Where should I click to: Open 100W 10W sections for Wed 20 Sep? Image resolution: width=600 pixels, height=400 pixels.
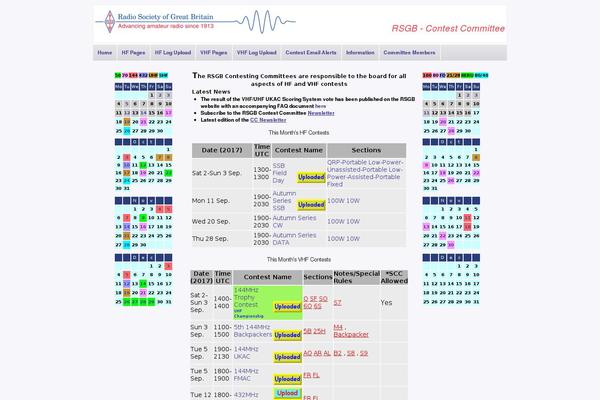pos(343,221)
